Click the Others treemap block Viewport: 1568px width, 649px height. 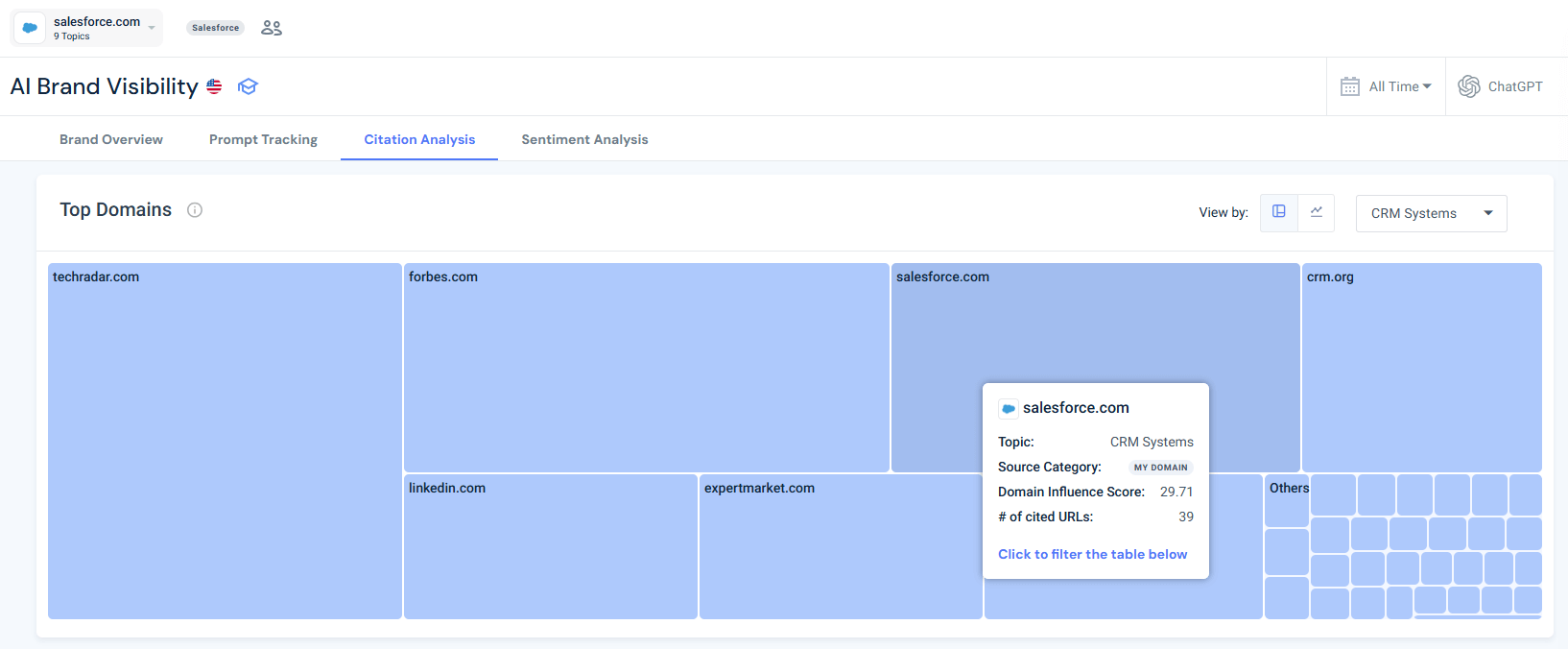[1287, 500]
